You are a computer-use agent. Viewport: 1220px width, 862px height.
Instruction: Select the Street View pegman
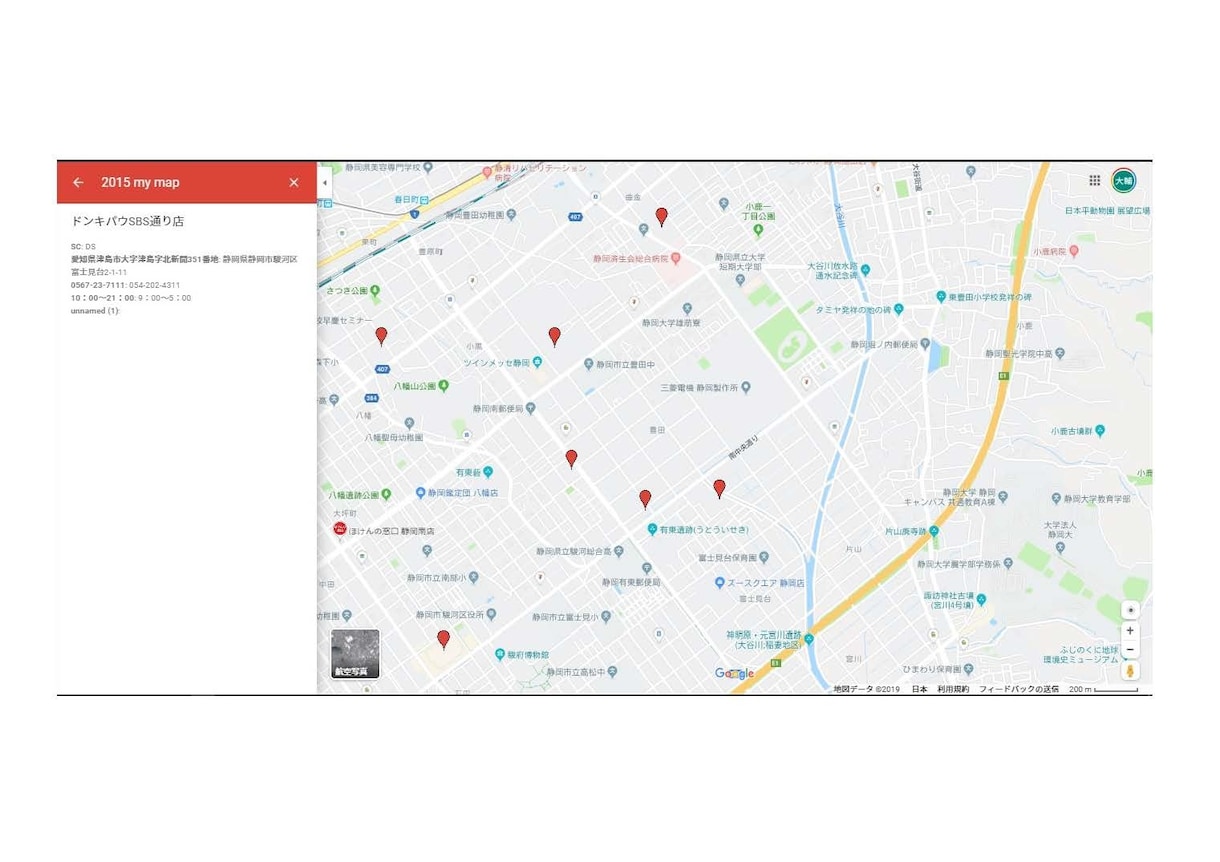pos(1130,671)
